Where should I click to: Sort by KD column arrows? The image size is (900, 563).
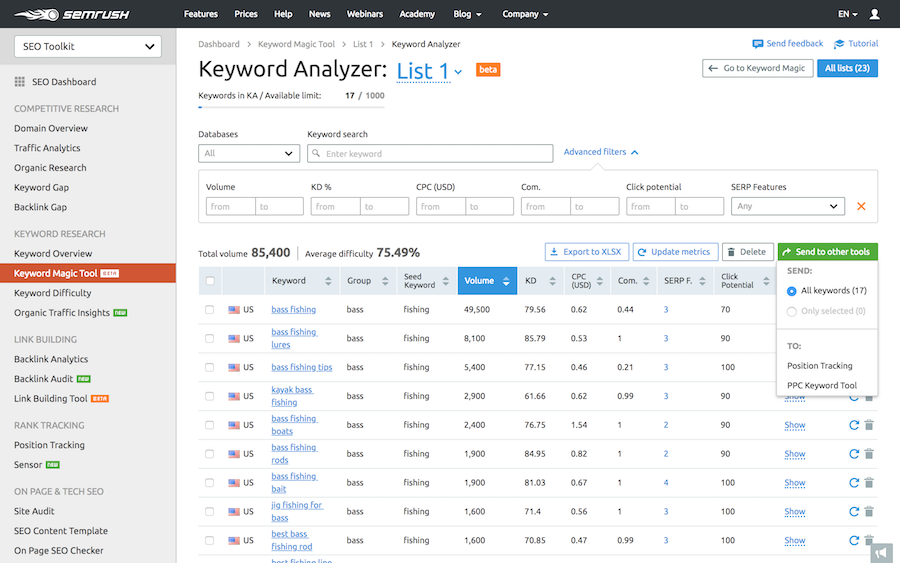pyautogui.click(x=552, y=281)
